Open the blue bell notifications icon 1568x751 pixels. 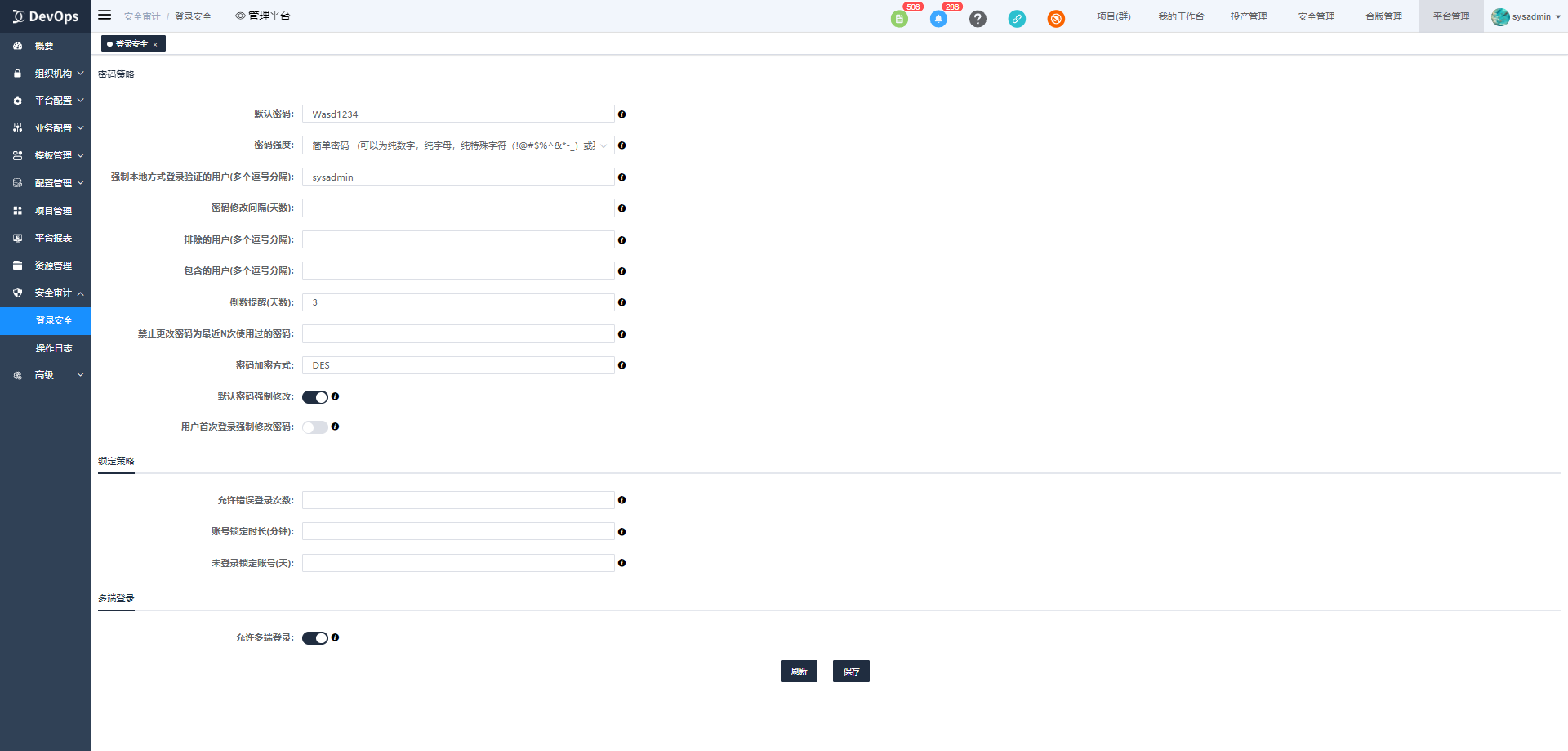[938, 19]
